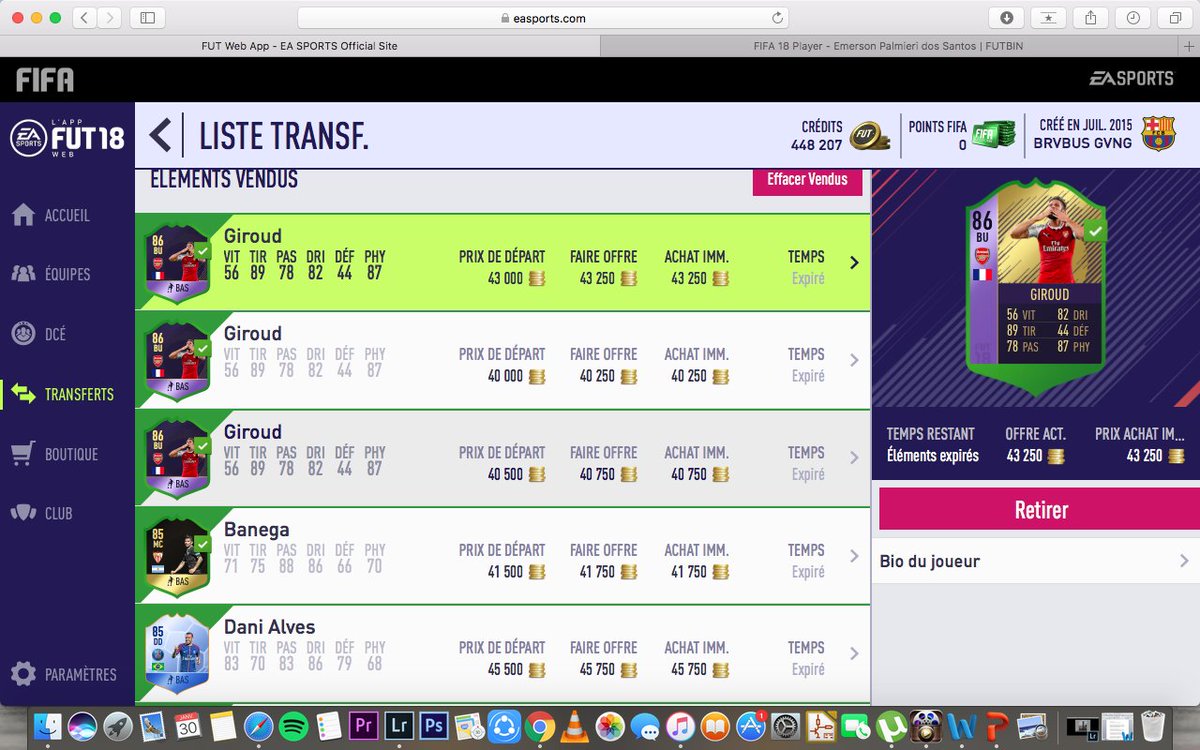The height and width of the screenshot is (750, 1200).
Task: Click Giroud name with 43 000 price
Action: [x=253, y=236]
